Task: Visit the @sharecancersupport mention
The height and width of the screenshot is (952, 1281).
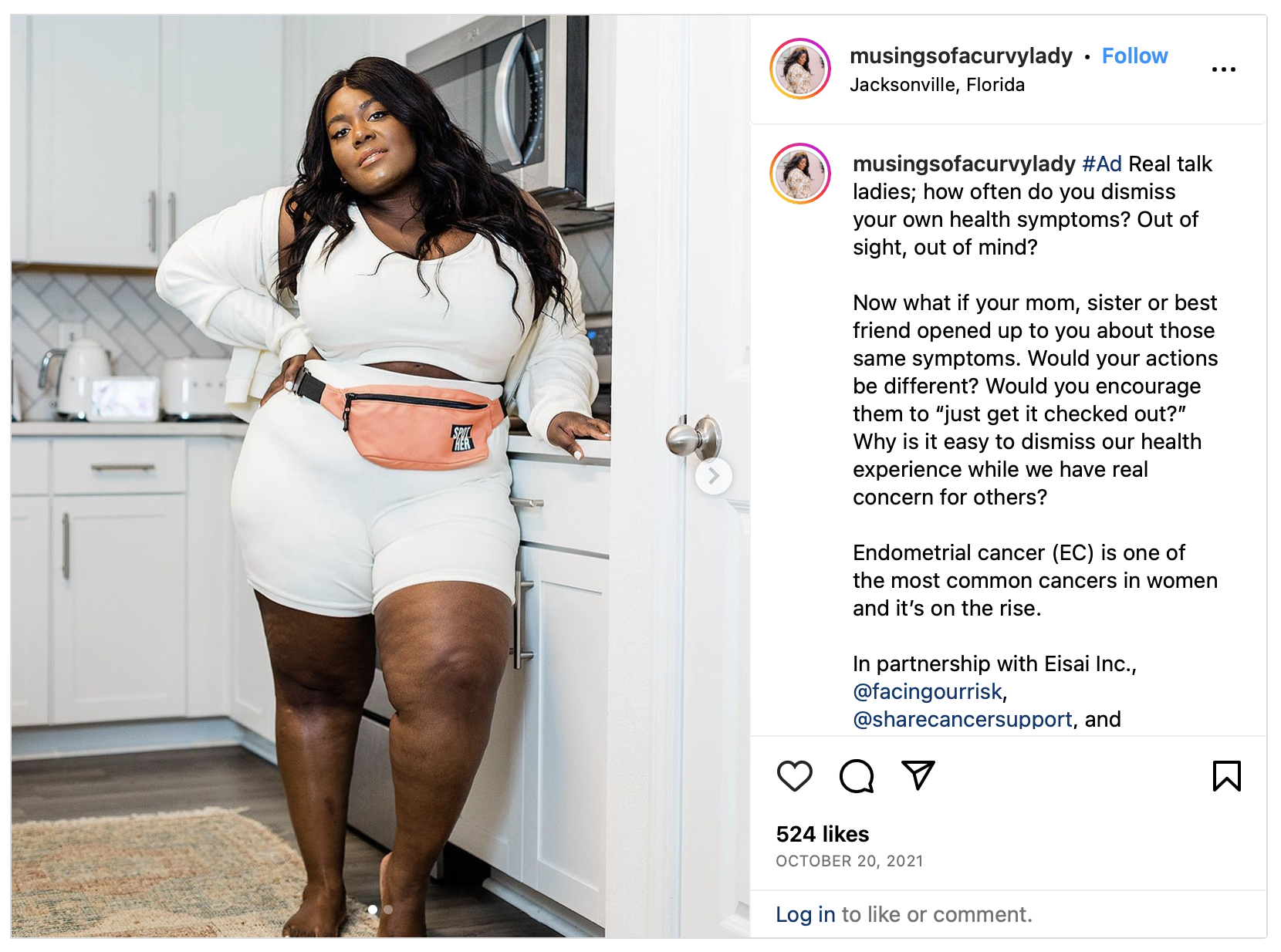Action: [x=962, y=719]
